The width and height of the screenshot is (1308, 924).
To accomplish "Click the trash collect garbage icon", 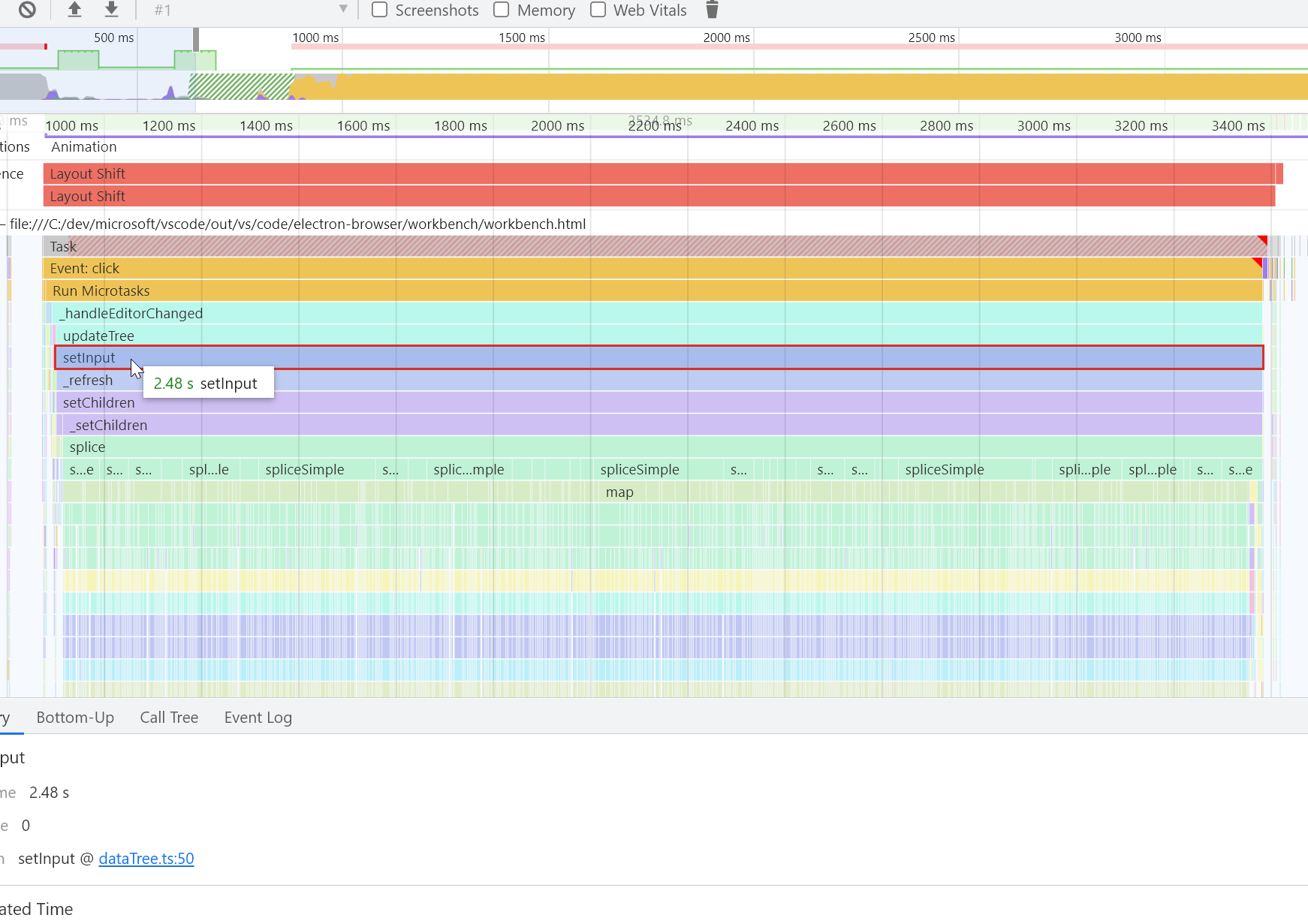I will coord(712,10).
